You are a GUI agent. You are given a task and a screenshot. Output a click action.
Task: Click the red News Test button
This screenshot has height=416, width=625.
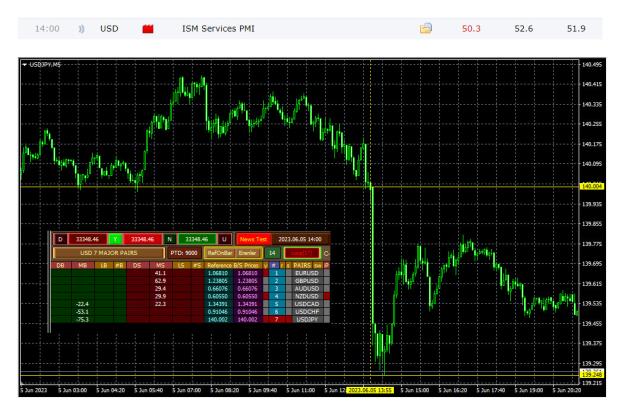pyautogui.click(x=254, y=239)
